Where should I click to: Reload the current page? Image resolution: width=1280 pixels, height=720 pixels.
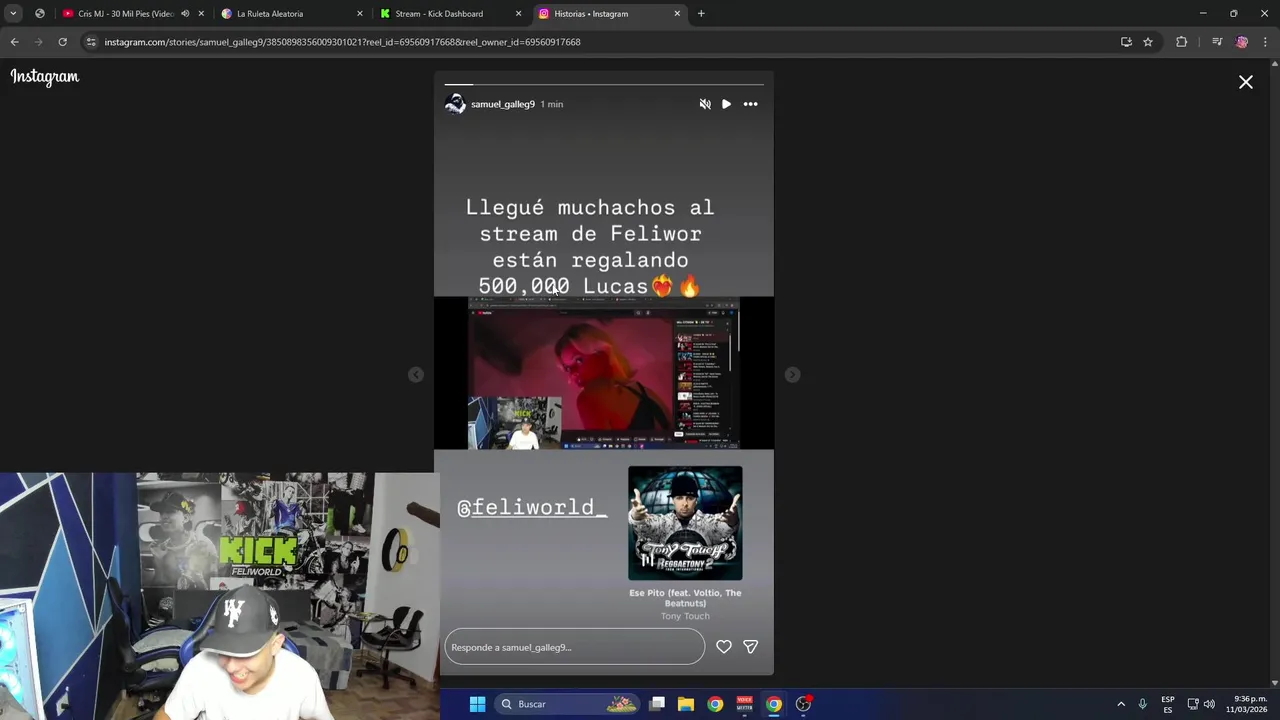point(62,42)
